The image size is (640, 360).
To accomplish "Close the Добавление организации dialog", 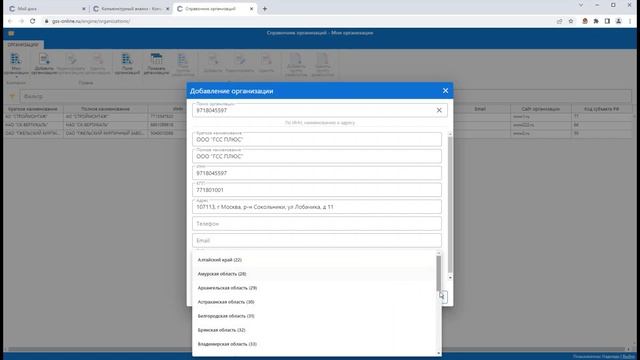I will tap(445, 91).
